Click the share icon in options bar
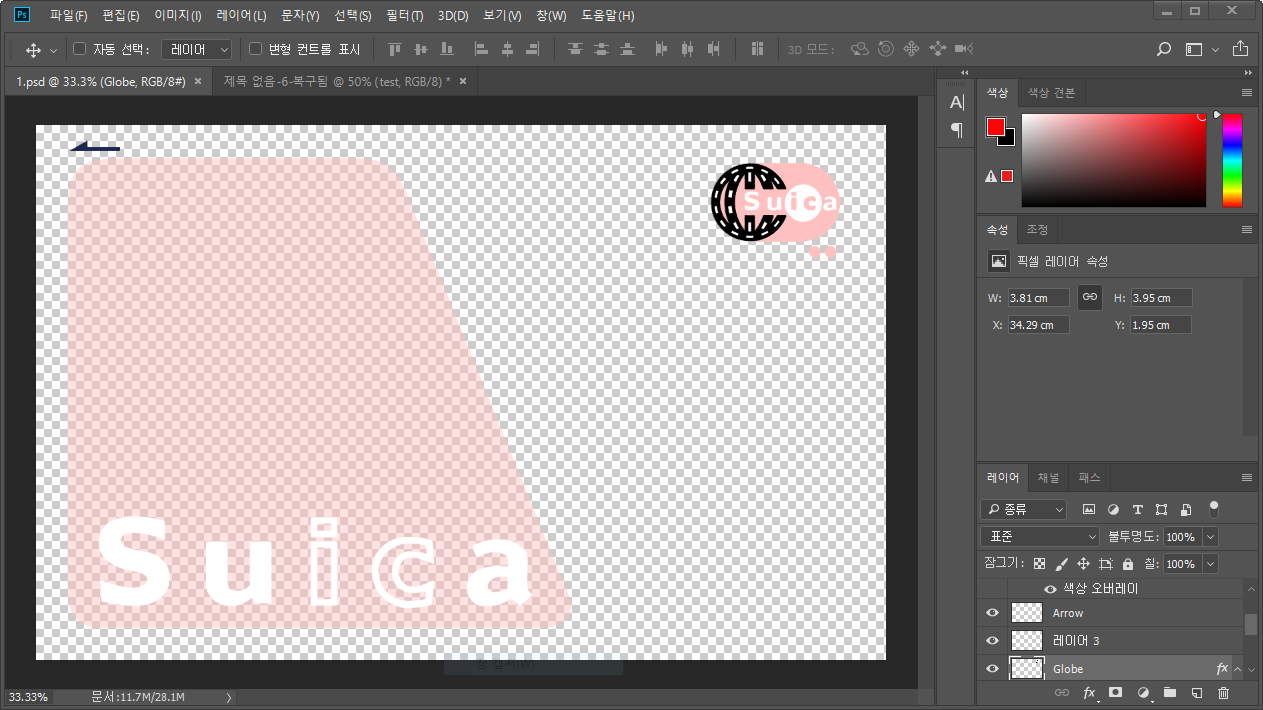The width and height of the screenshot is (1263, 710). pyautogui.click(x=1241, y=49)
